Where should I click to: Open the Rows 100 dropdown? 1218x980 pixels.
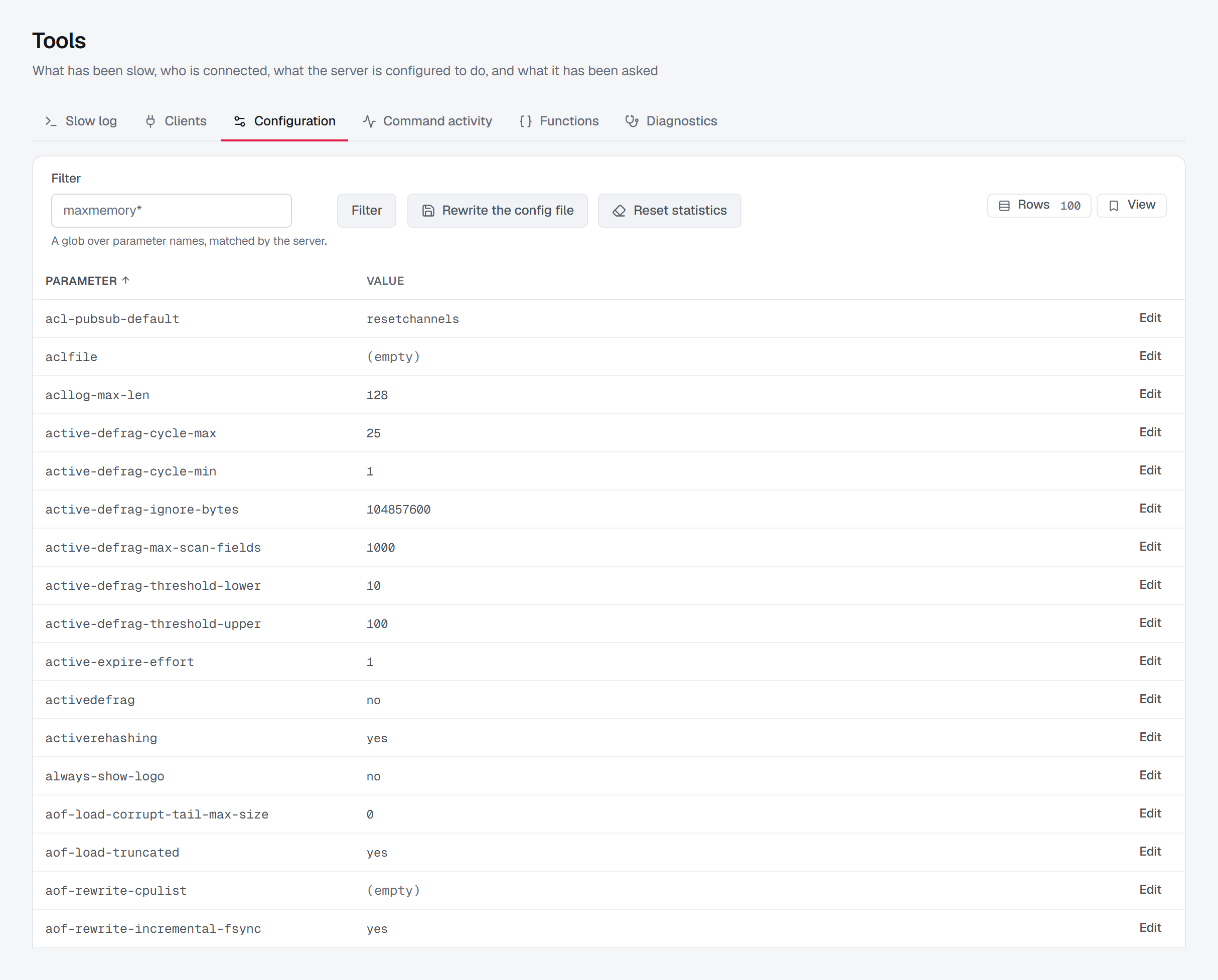(1039, 206)
